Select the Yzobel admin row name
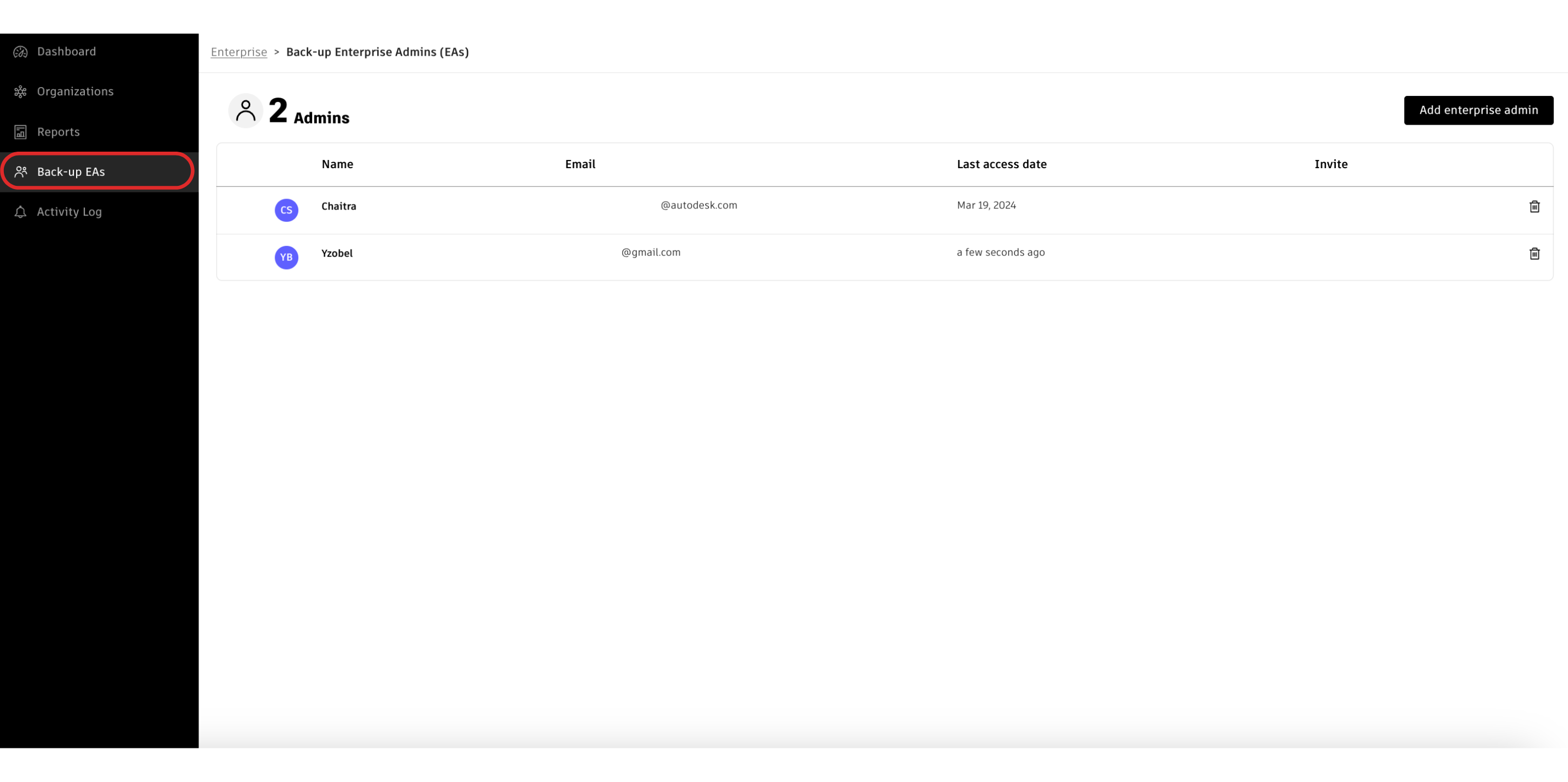Viewport: 1568px width, 782px height. [x=337, y=253]
